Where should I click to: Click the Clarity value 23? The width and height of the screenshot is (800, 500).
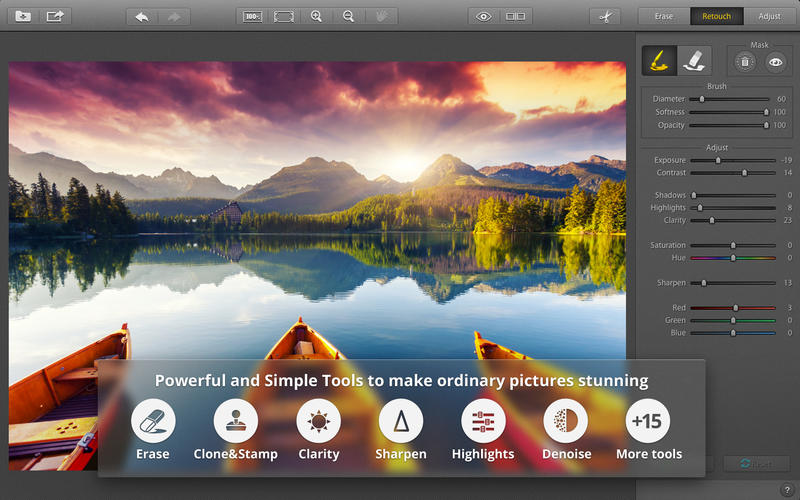788,220
